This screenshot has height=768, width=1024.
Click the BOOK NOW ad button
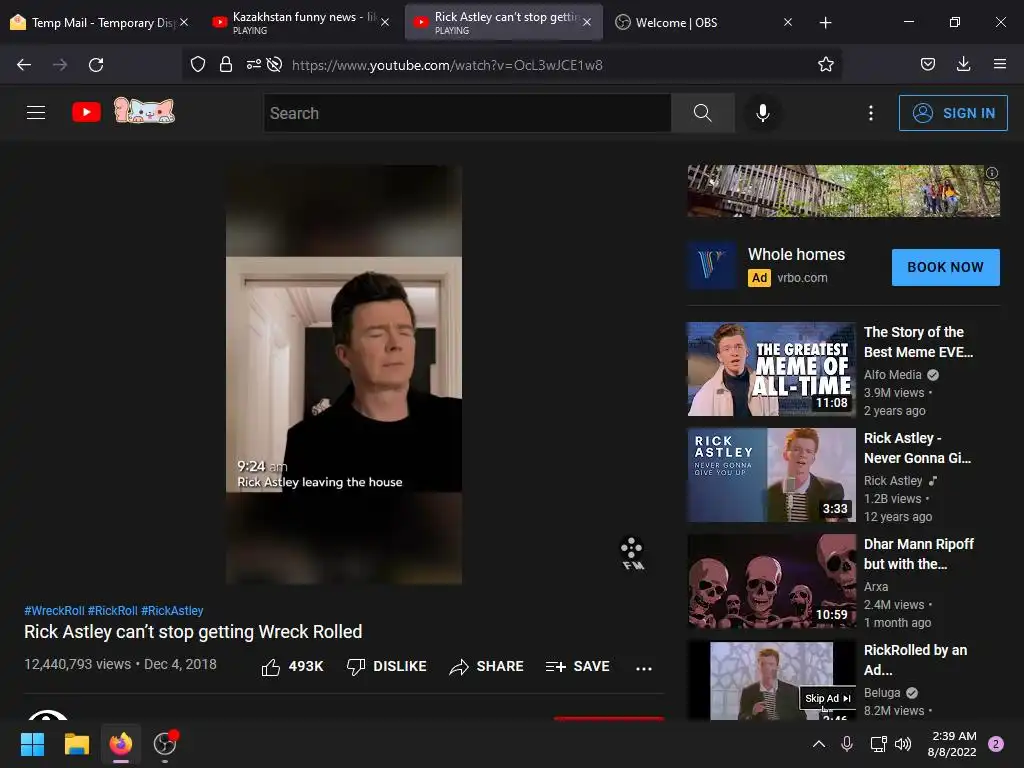[x=945, y=267]
